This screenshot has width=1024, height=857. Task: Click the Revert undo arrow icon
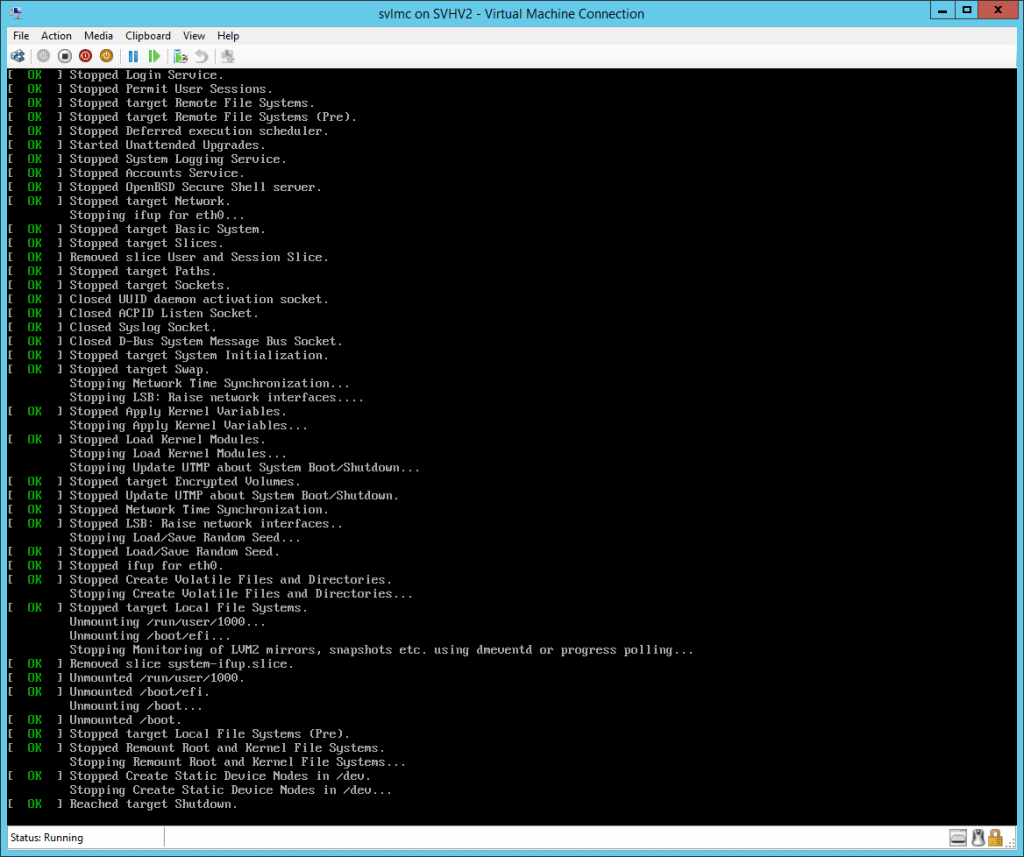202,56
